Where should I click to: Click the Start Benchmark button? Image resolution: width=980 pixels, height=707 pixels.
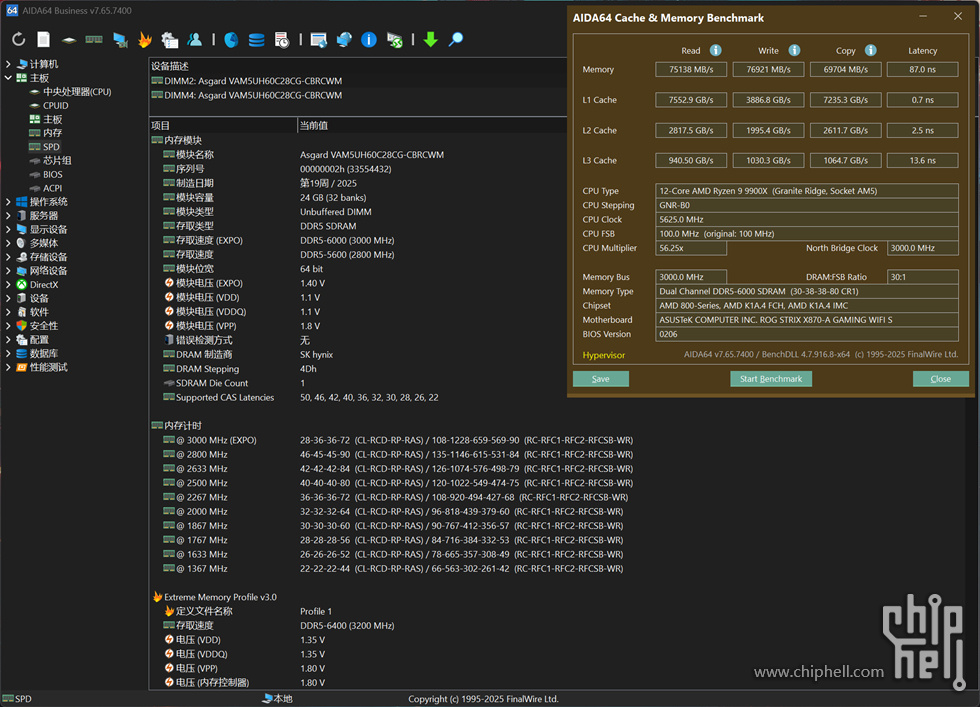[x=771, y=379]
